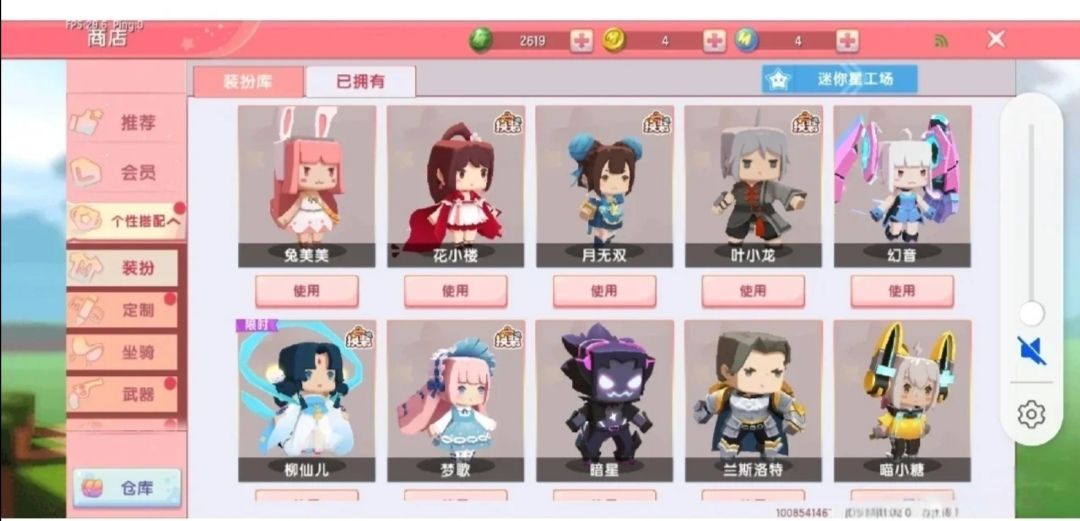Select the 暗星 character thumbnail
The height and width of the screenshot is (521, 1080).
(604, 400)
